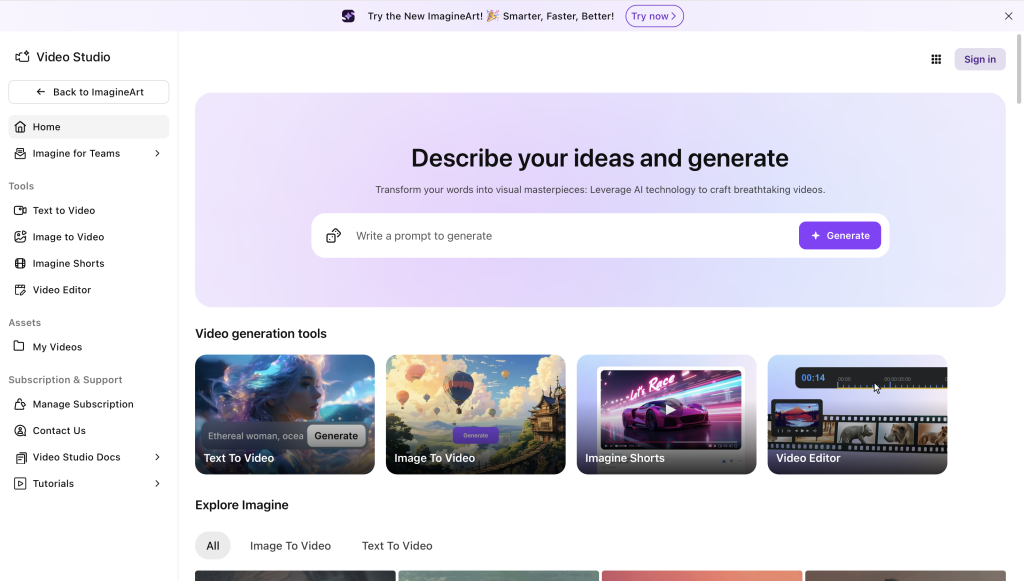Click the Subscription & Support section label
The width and height of the screenshot is (1024, 581).
coord(65,380)
